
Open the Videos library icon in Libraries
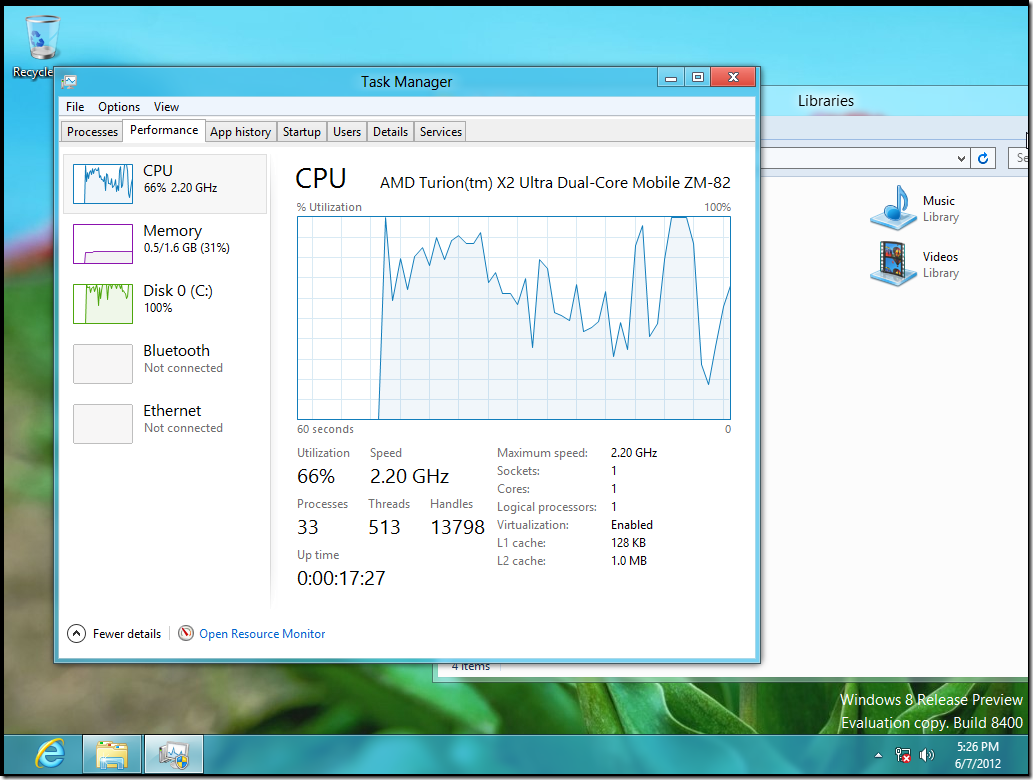click(893, 263)
